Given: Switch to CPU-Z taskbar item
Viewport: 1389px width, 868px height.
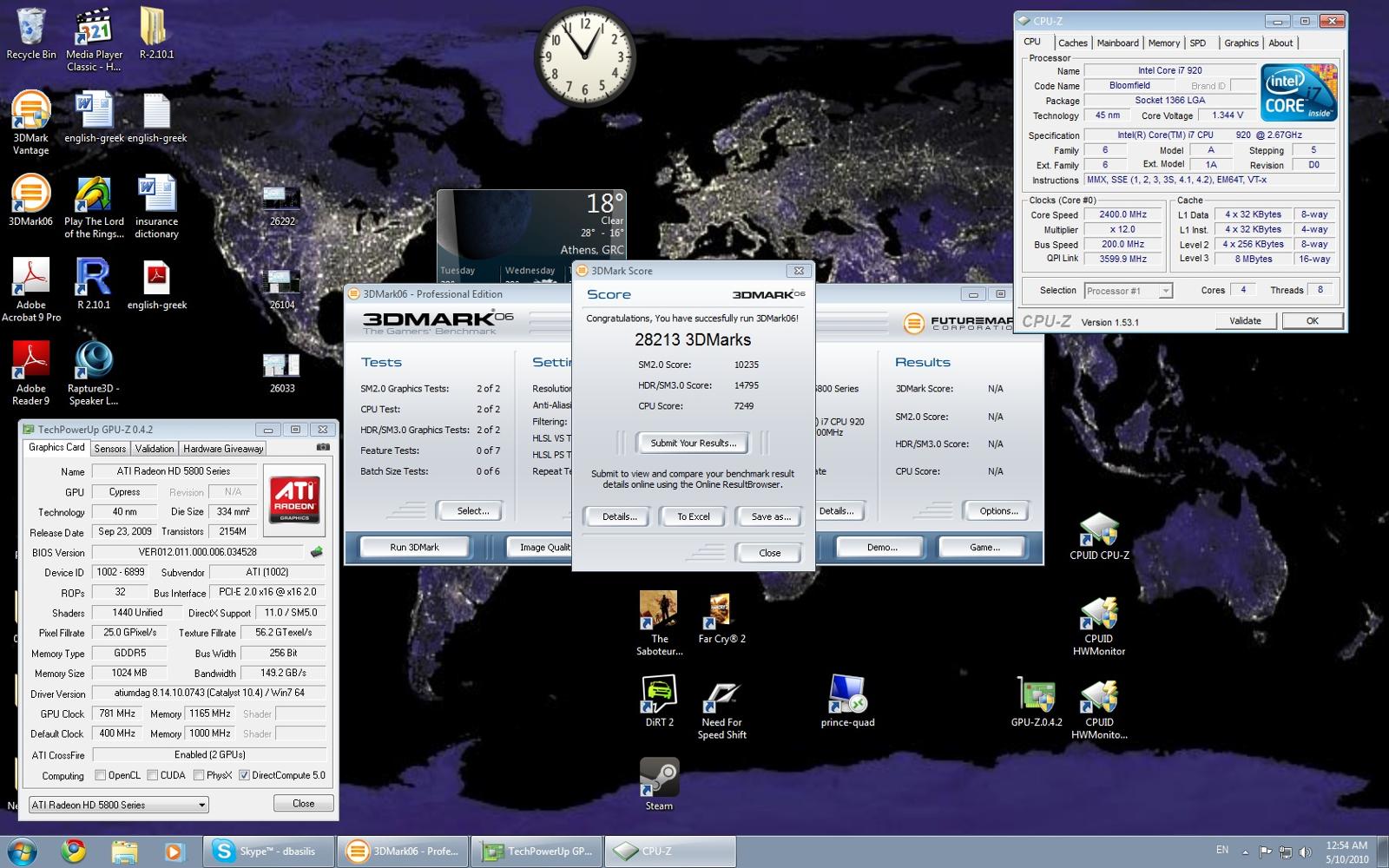Looking at the screenshot, I should click(x=671, y=852).
